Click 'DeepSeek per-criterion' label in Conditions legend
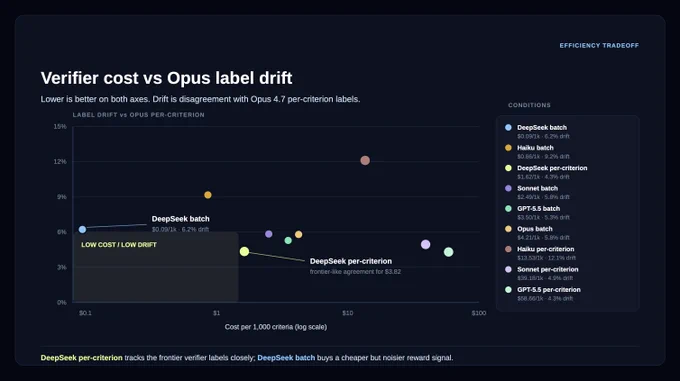Screen dimensions: 680x381 (x=552, y=168)
